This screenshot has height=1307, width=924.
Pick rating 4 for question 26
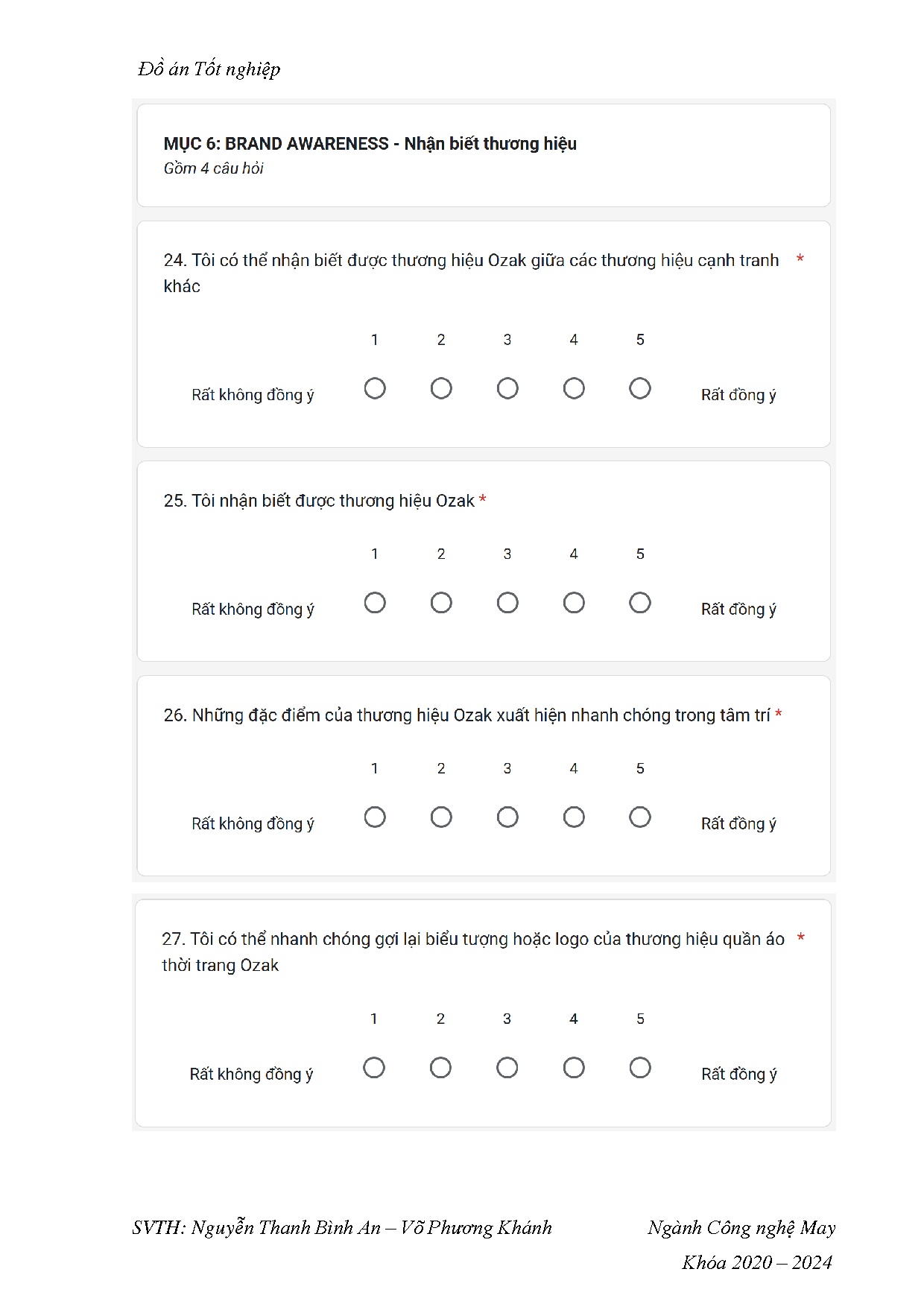574,817
